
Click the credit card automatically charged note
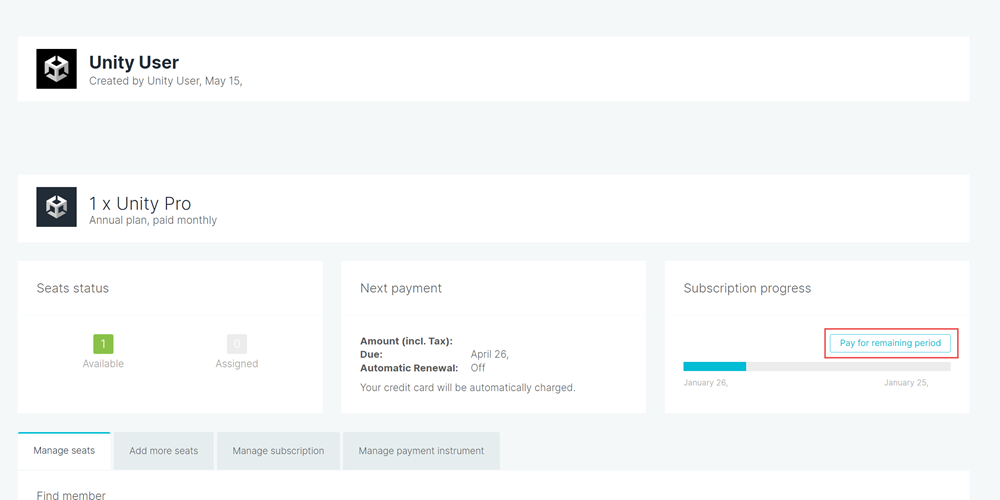467,388
